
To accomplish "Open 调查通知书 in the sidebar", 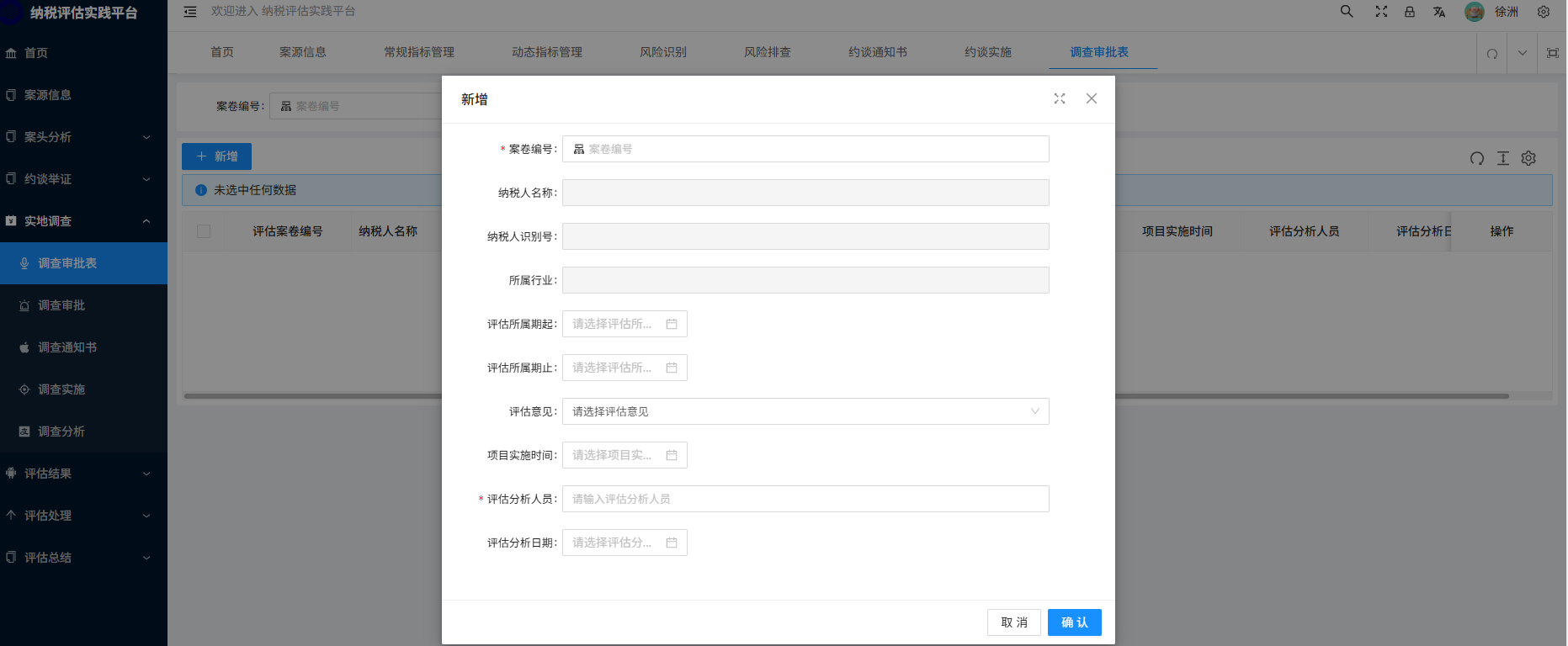I will [x=67, y=347].
